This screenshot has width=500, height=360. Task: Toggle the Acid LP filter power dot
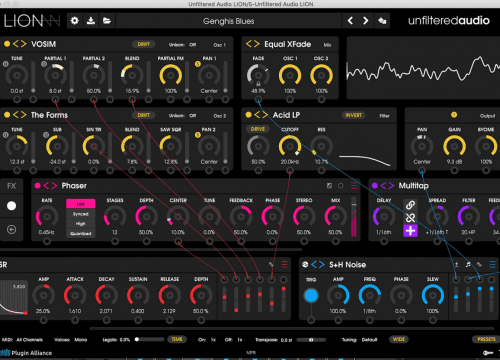click(248, 115)
